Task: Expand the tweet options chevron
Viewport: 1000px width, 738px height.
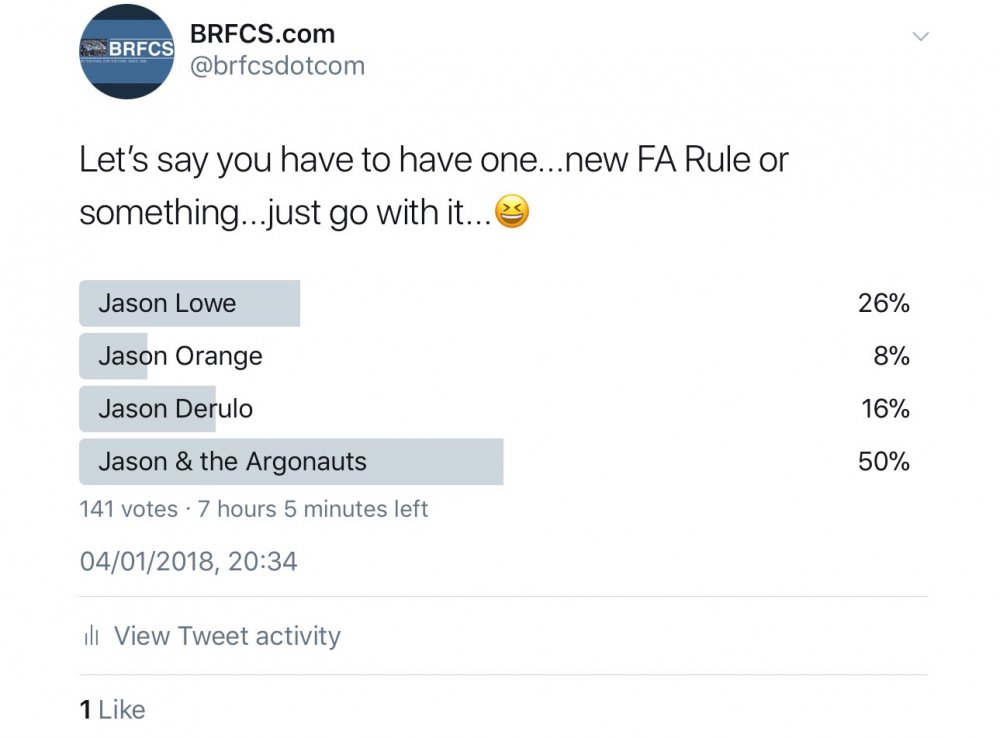Action: pos(921,37)
